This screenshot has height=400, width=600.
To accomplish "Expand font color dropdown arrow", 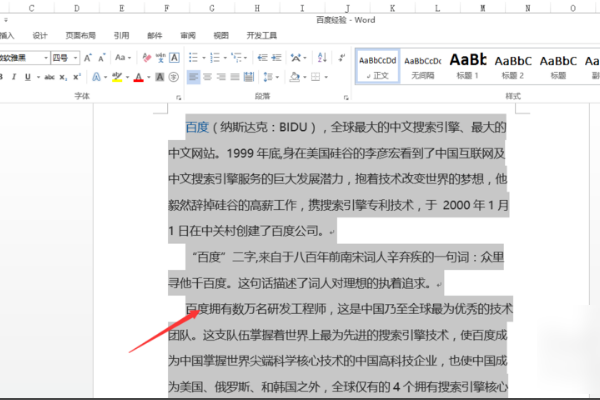I will click(x=148, y=77).
